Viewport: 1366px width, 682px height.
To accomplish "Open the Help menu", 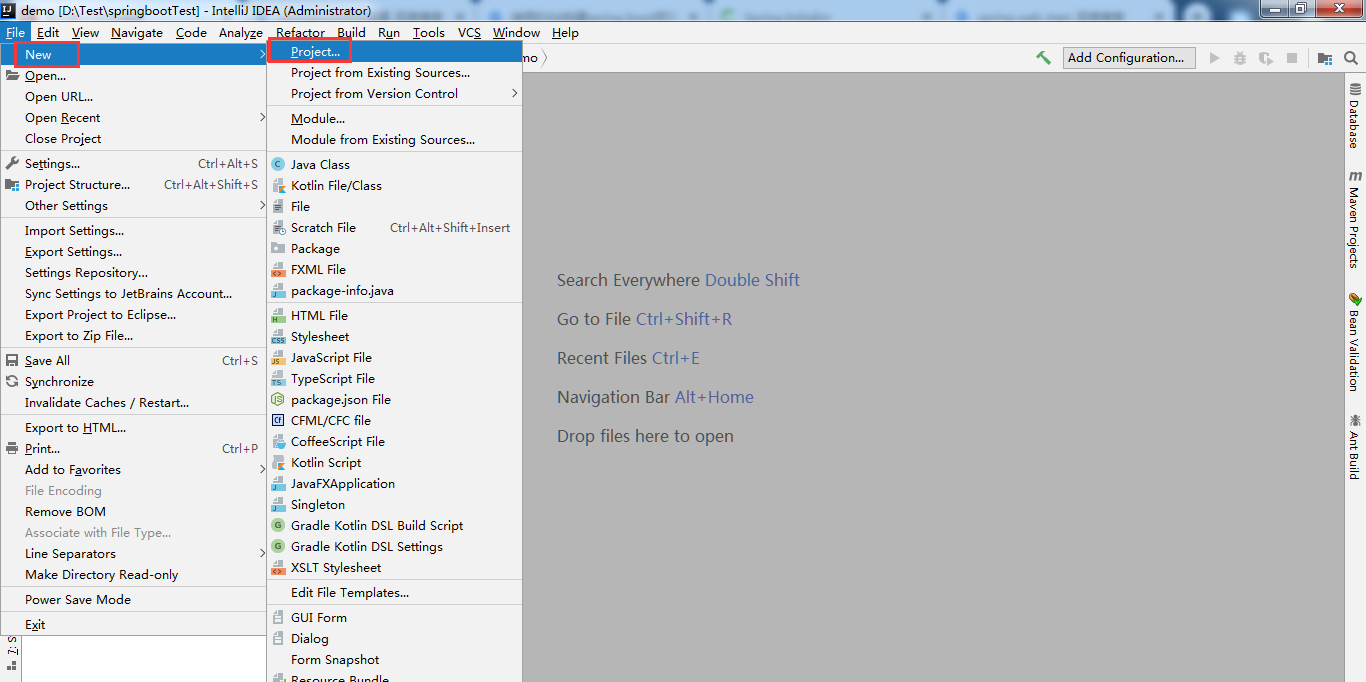I will point(565,32).
